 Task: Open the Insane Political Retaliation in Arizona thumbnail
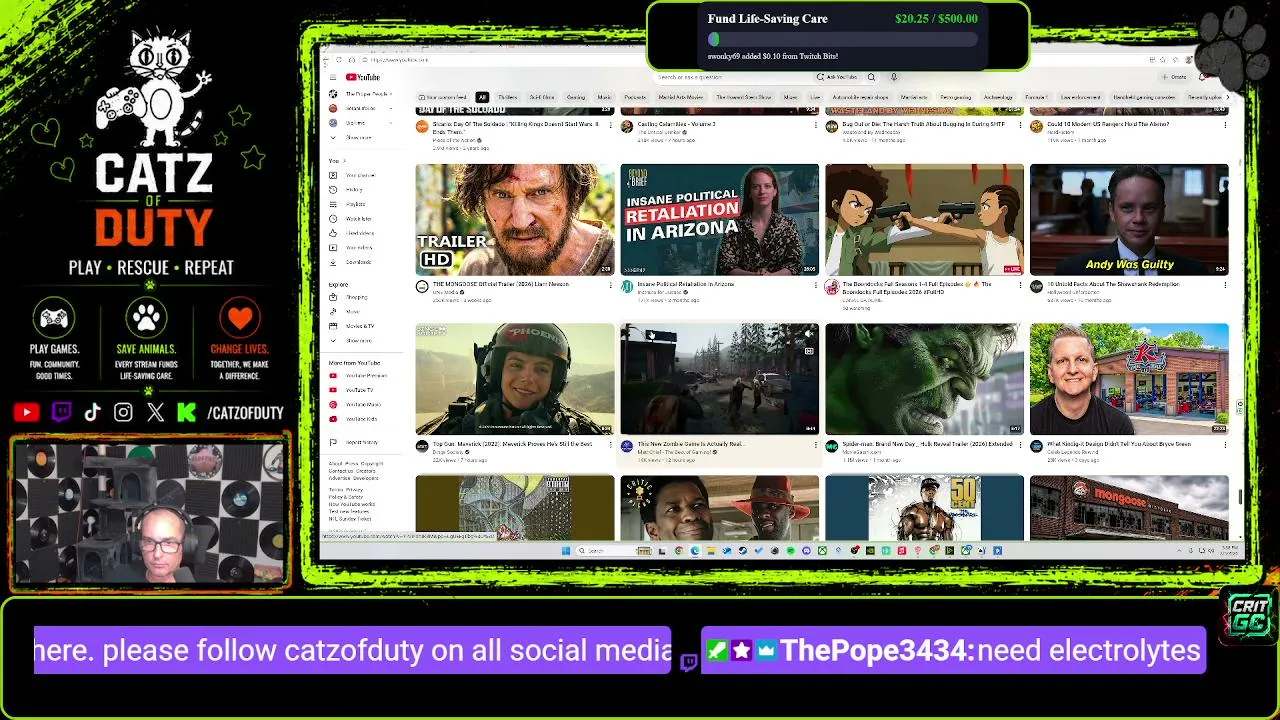[x=720, y=220]
